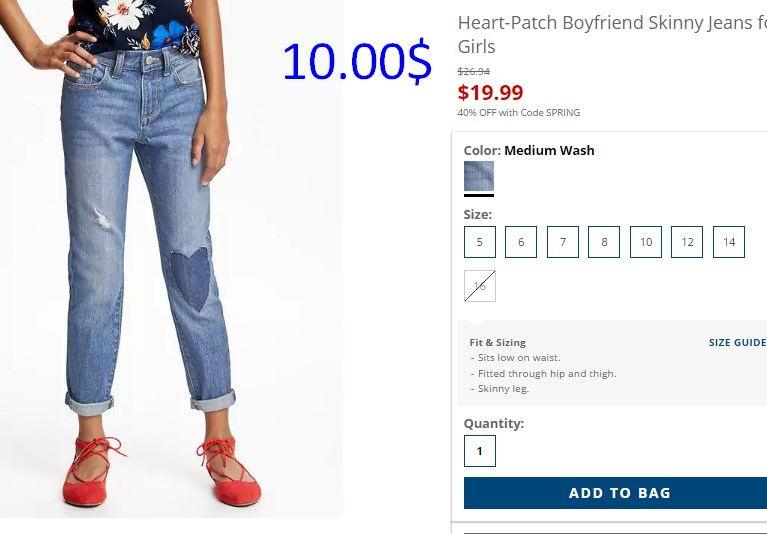
Task: Click the jeans product photo
Action: pyautogui.click(x=171, y=259)
